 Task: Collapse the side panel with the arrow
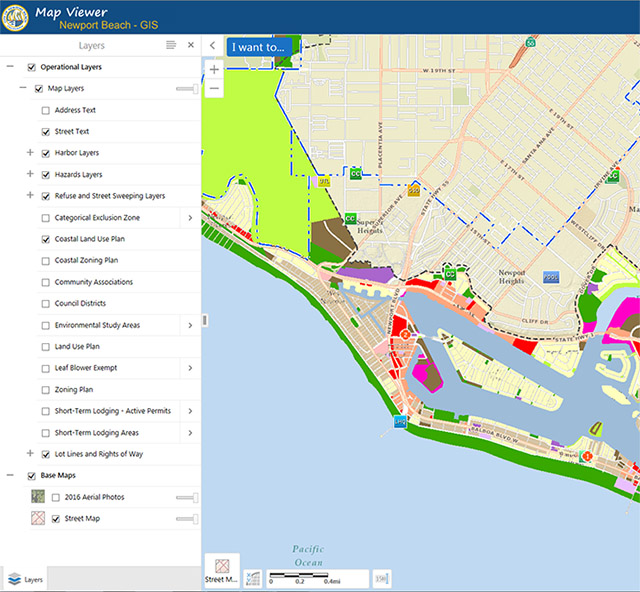[x=213, y=46]
